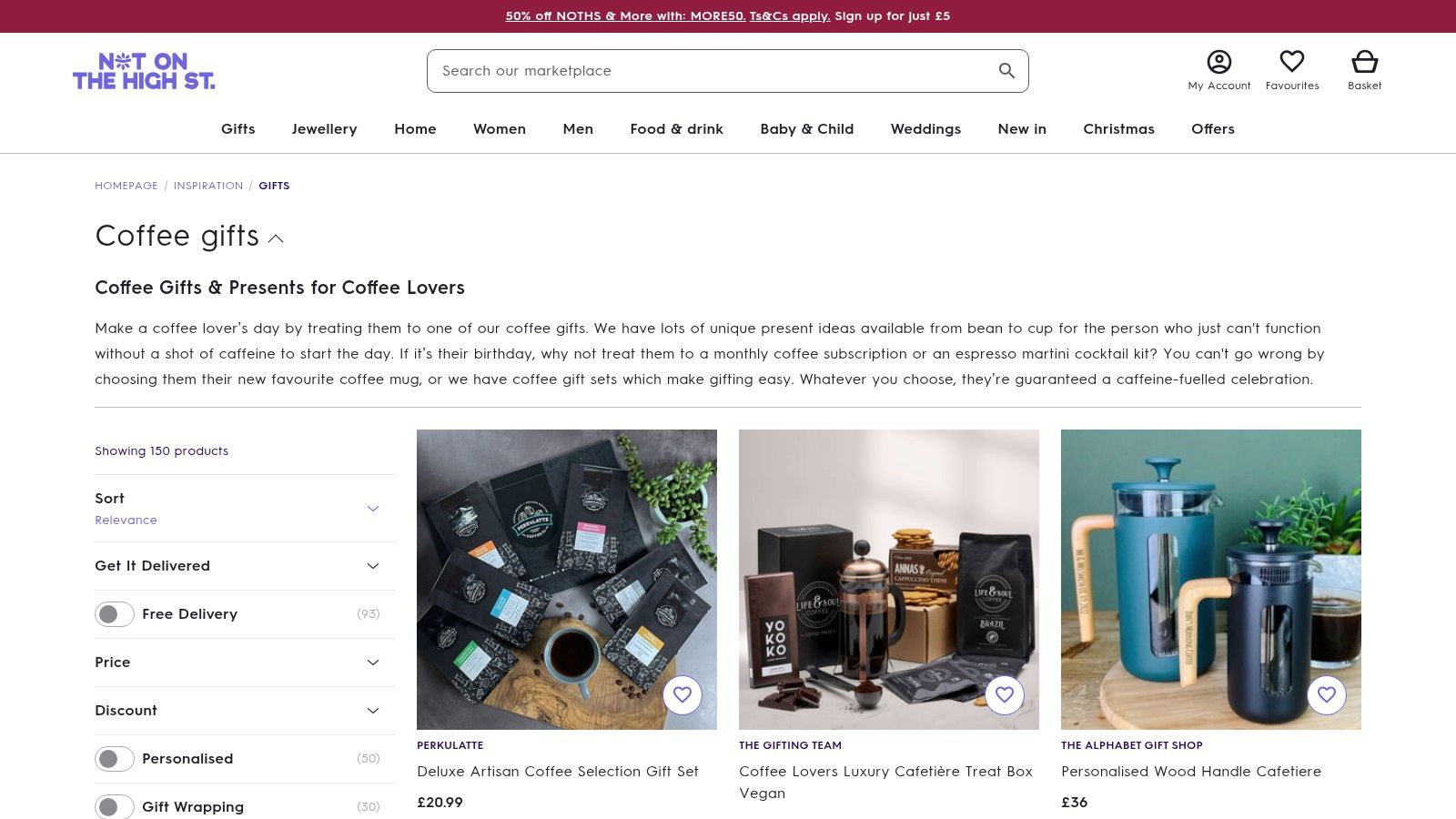This screenshot has height=819, width=1456.
Task: Open THE ALPHABET GIFT SHOP seller link
Action: (1132, 745)
